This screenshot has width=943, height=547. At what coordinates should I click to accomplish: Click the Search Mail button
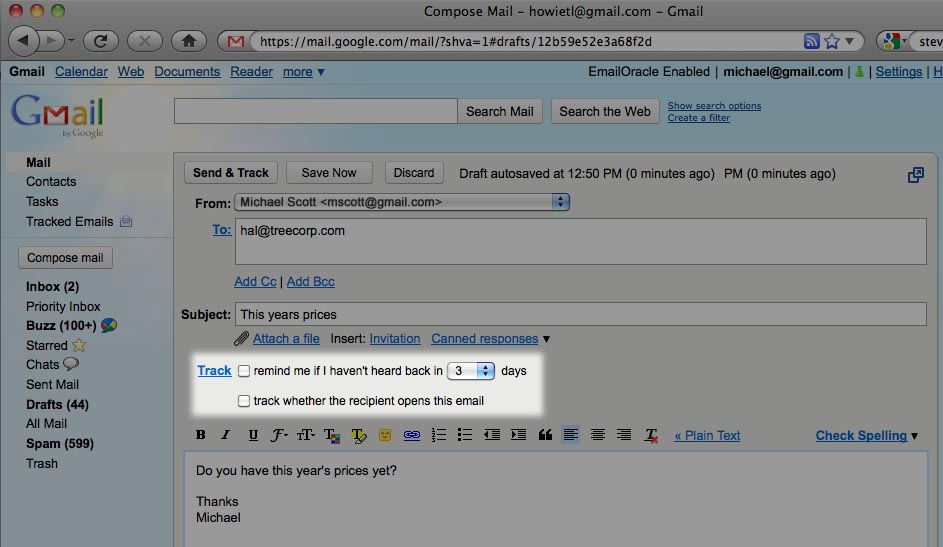click(500, 112)
